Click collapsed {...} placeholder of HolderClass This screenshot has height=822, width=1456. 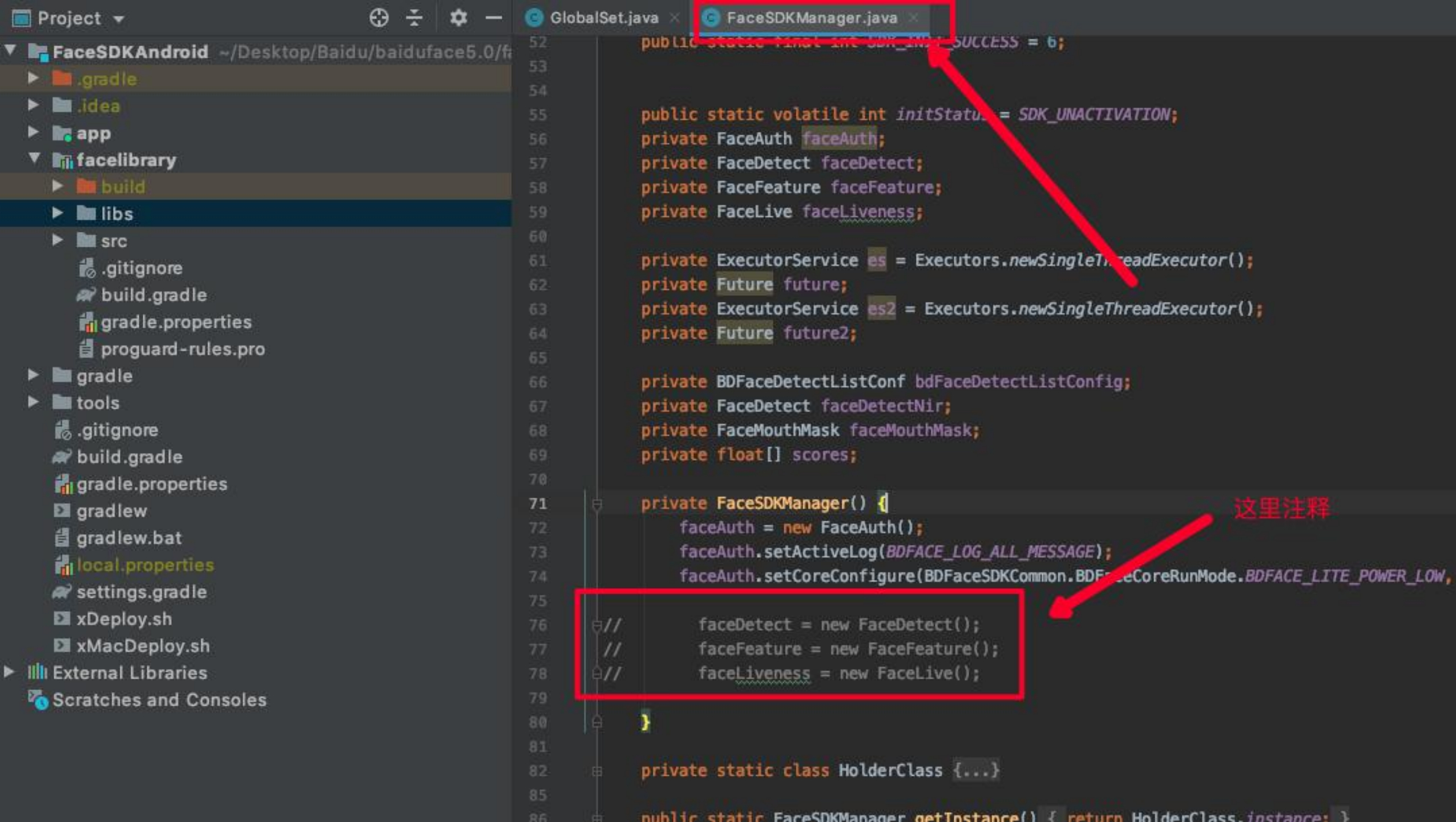click(975, 771)
